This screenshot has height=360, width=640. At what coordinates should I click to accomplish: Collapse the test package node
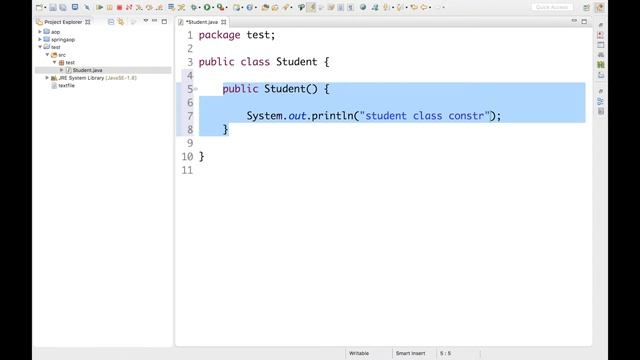click(x=55, y=62)
